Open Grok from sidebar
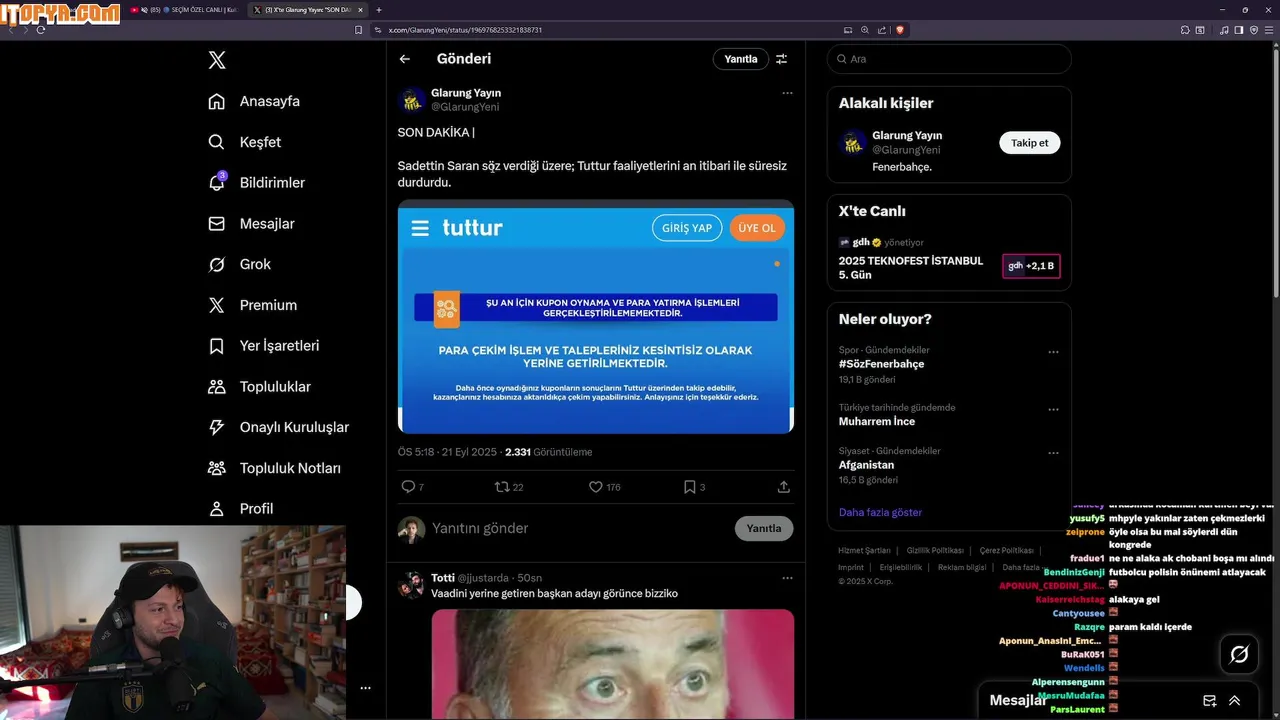The width and height of the screenshot is (1280, 720). (x=239, y=264)
